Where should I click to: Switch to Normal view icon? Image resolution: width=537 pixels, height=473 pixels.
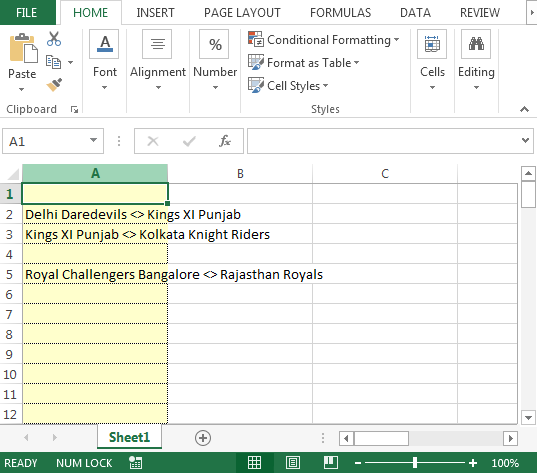[x=254, y=463]
